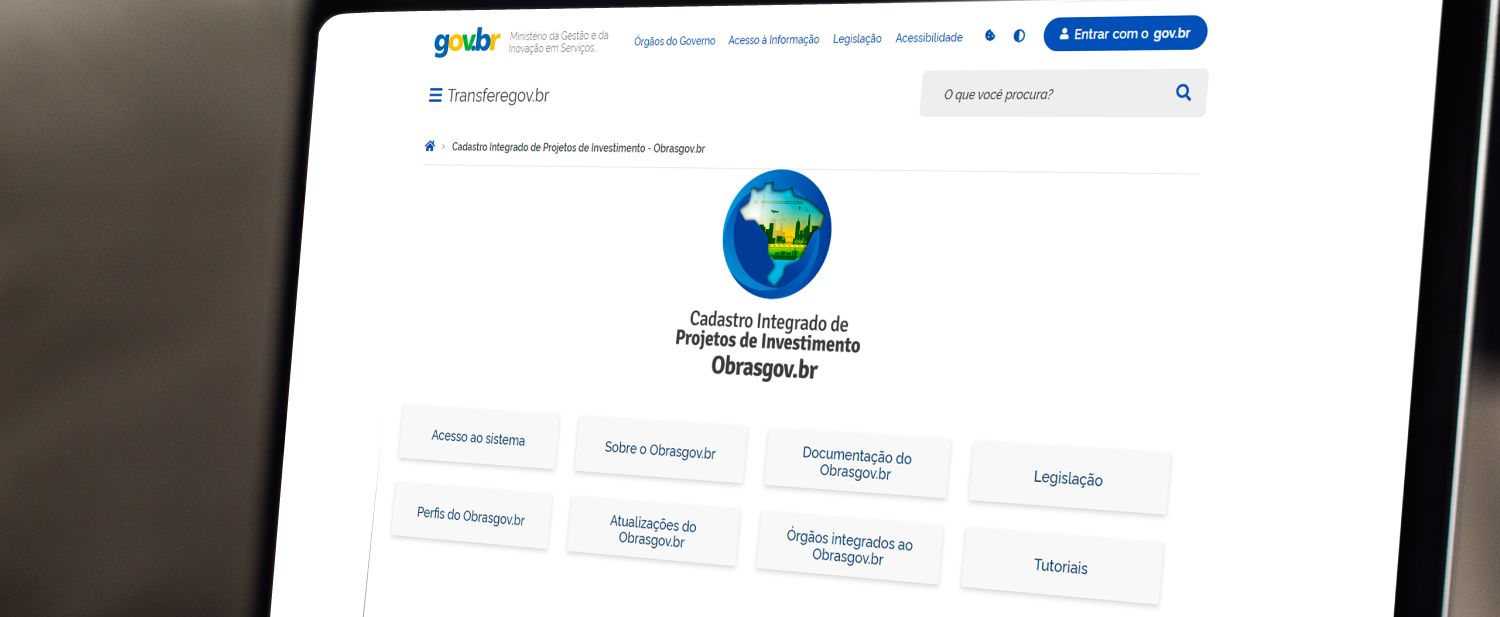Open the Perfis do Obrasgov.br card
The width and height of the screenshot is (1500, 617).
click(x=470, y=516)
